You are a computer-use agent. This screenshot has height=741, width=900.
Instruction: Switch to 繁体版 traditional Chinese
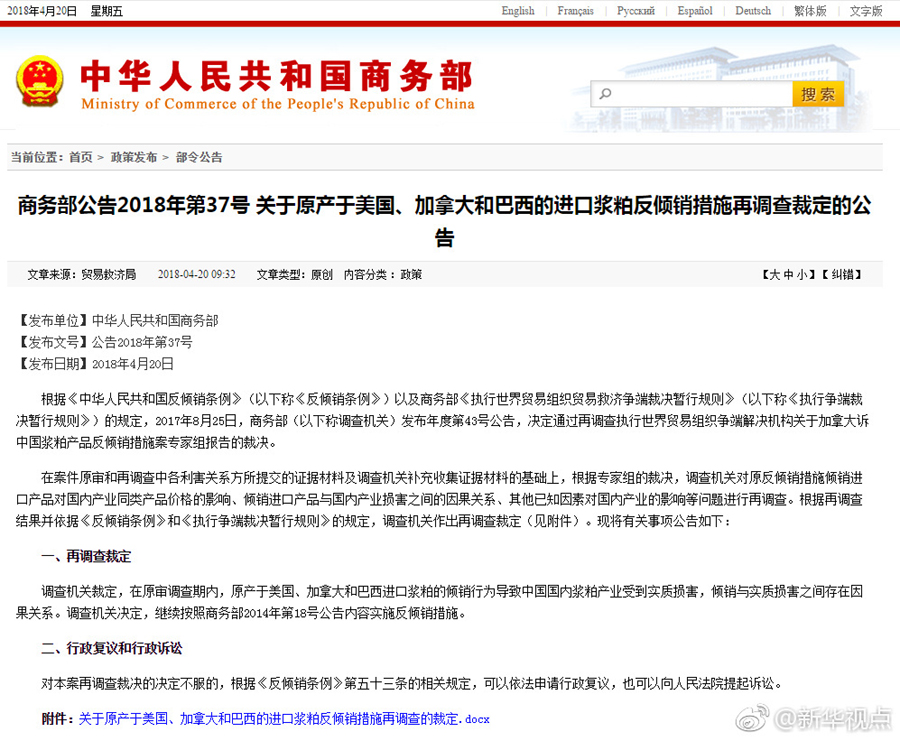pos(810,11)
